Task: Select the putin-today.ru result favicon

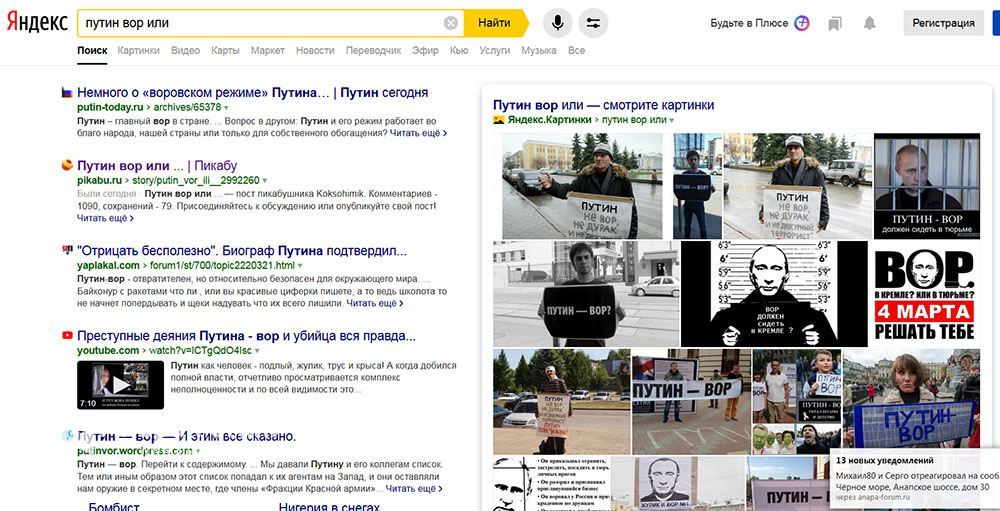Action: click(x=67, y=93)
